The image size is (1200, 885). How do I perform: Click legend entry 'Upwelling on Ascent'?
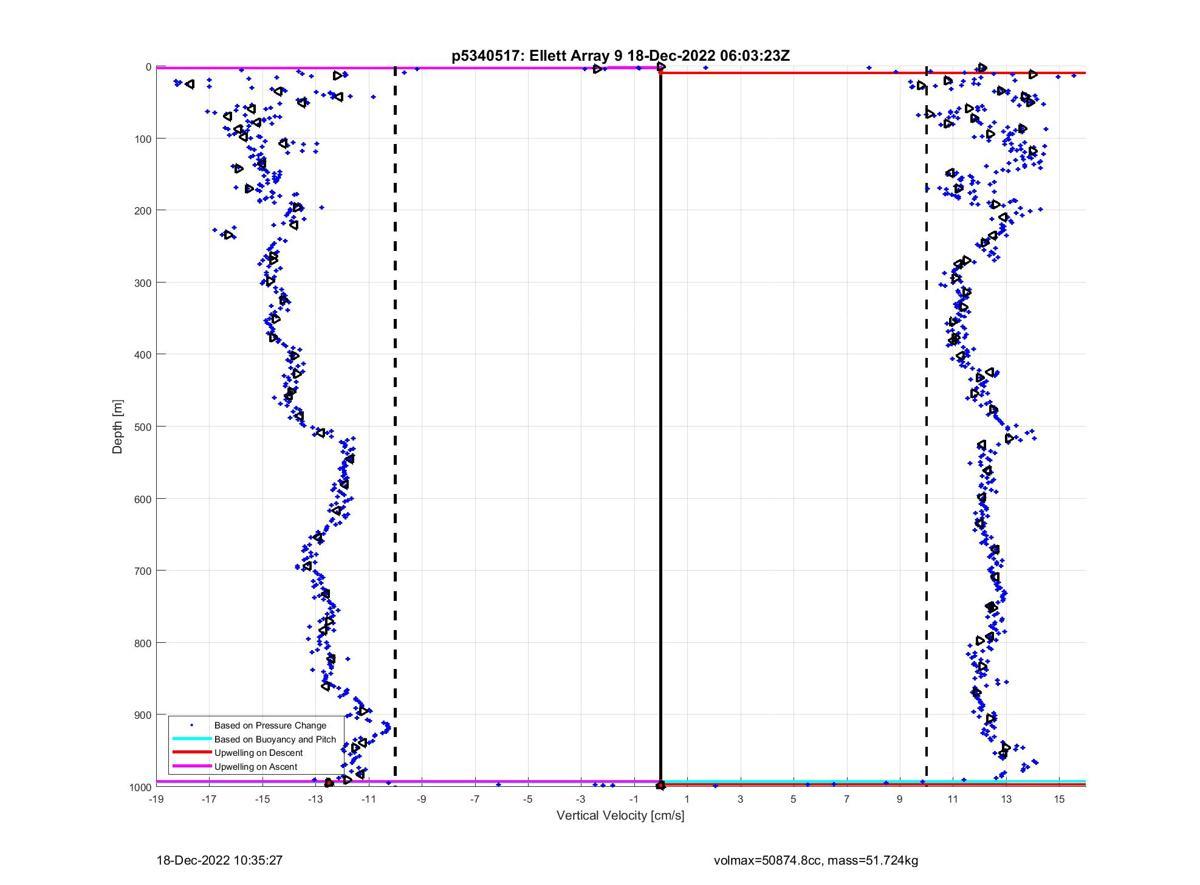pyautogui.click(x=256, y=766)
